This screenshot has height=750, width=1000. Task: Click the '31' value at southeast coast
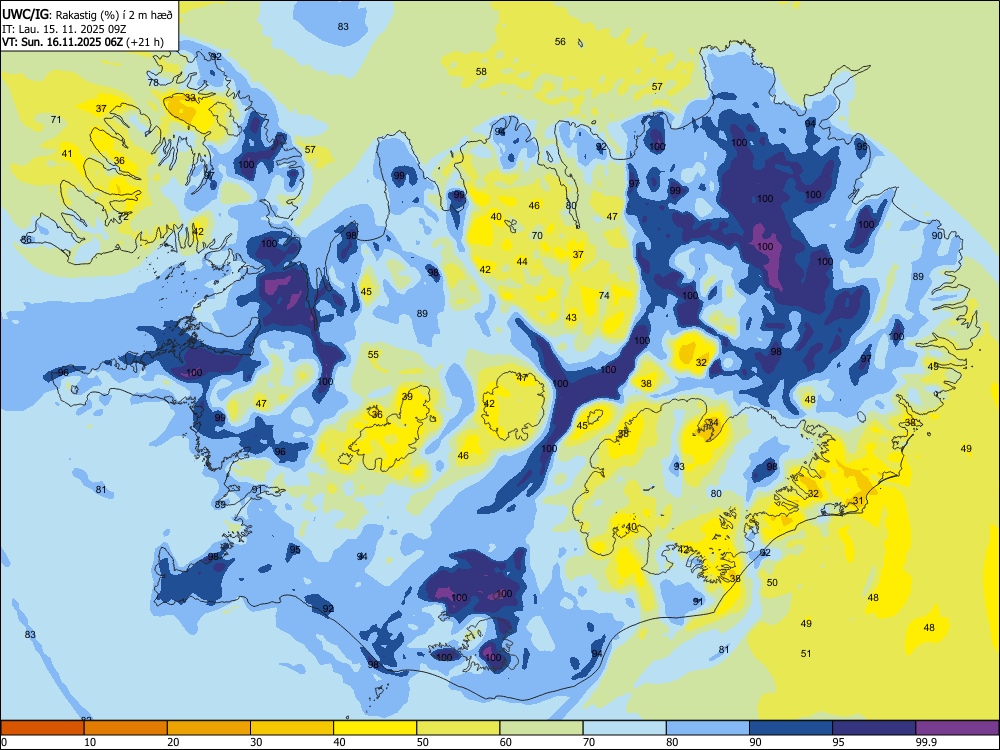tap(858, 501)
